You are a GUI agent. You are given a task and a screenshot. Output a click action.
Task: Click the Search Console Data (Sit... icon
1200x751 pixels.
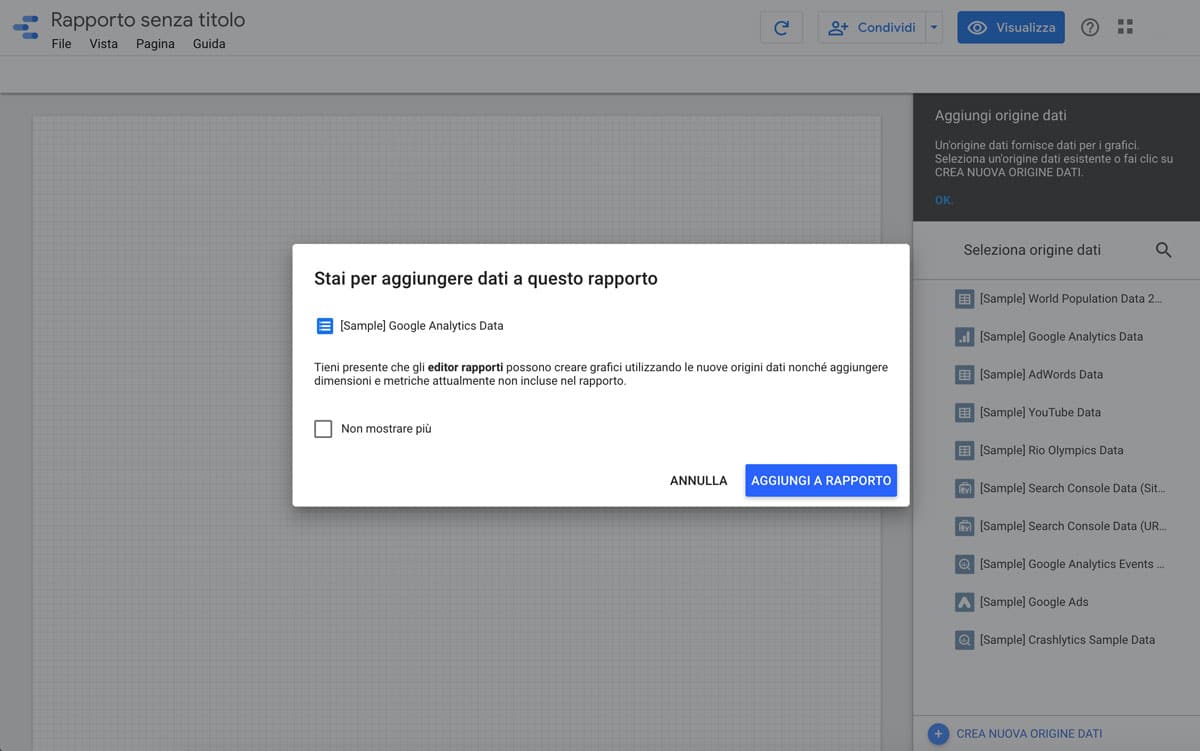964,489
